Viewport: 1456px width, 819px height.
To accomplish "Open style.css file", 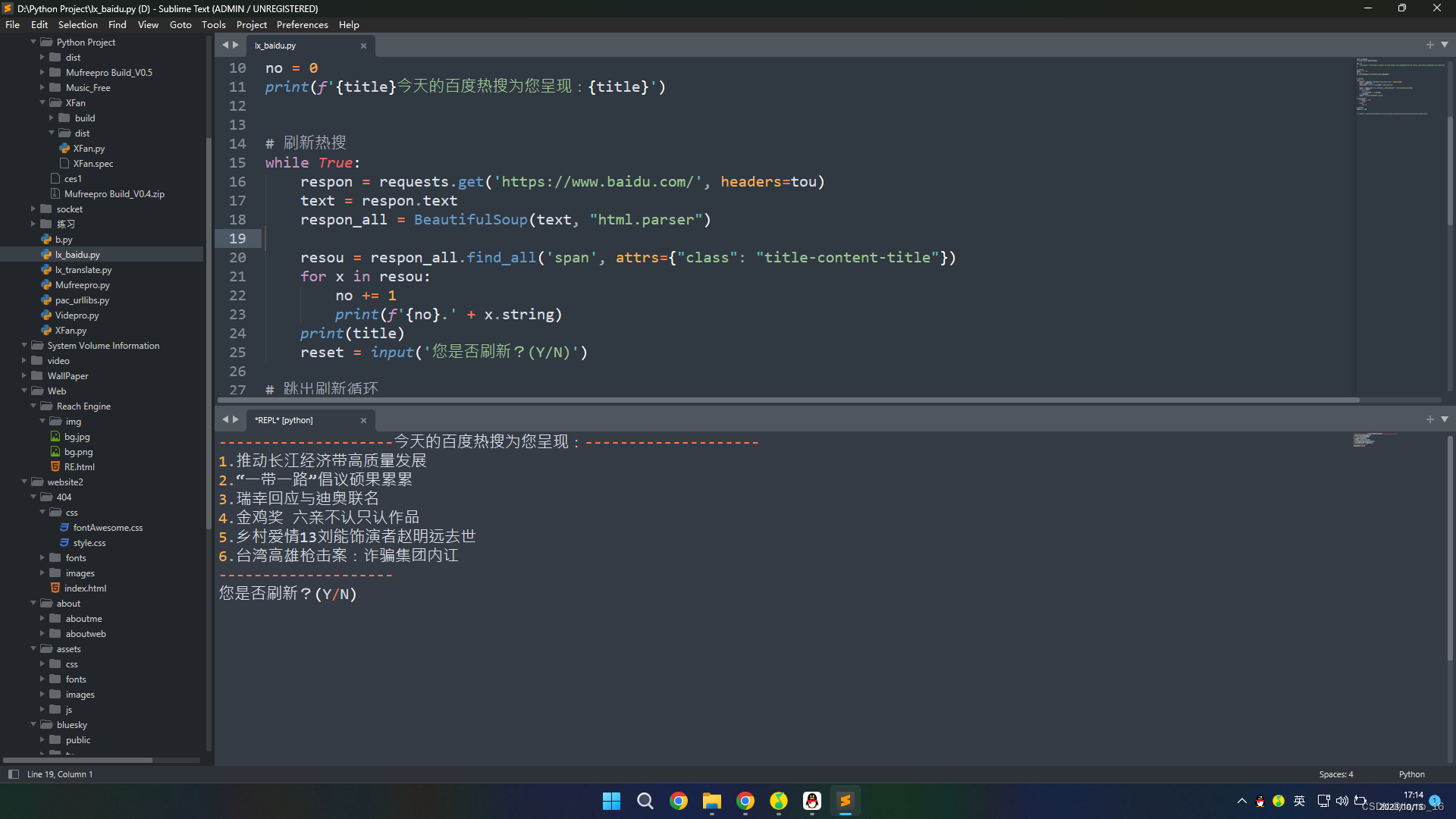I will [x=89, y=543].
